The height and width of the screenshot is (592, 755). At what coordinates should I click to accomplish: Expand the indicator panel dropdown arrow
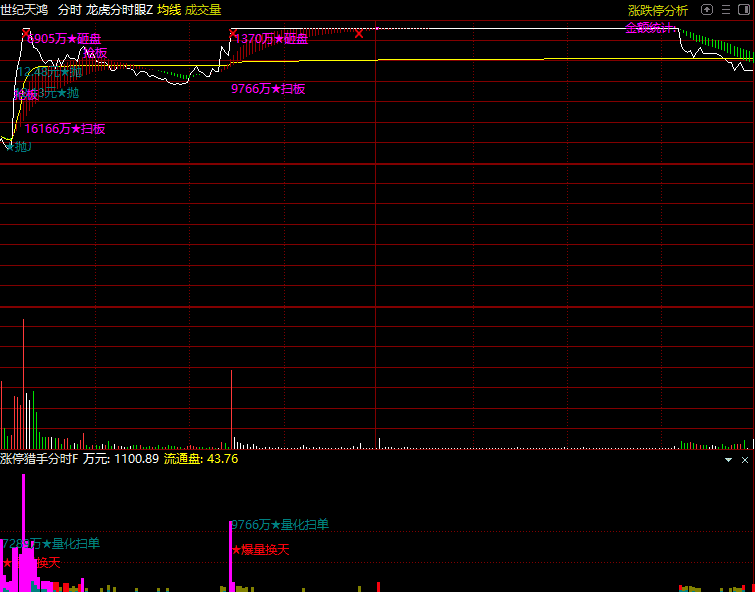pos(729,460)
